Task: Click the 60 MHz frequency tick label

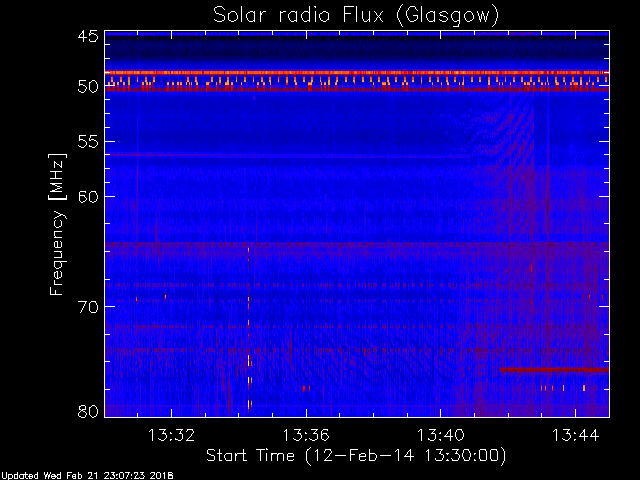Action: 88,197
